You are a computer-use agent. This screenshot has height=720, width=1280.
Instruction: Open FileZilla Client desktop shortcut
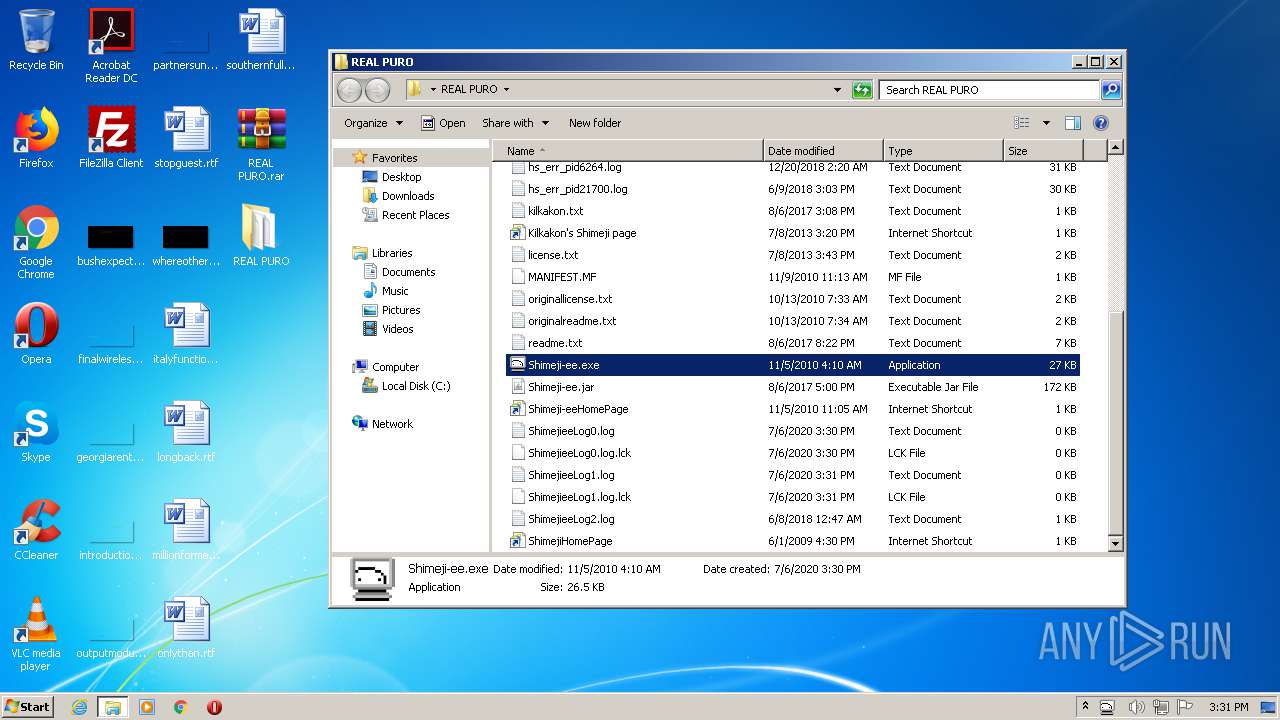pos(111,138)
